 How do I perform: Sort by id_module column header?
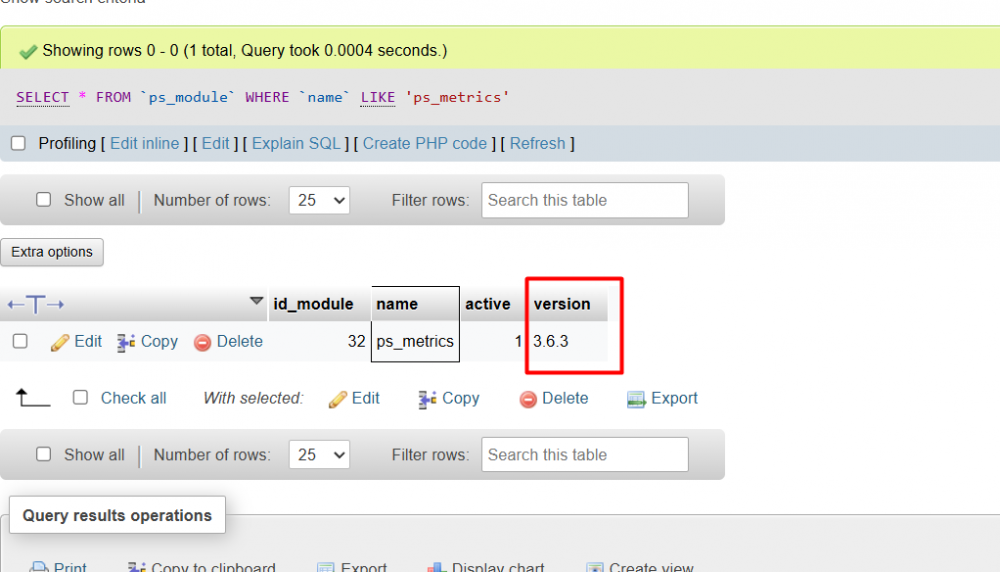(313, 304)
